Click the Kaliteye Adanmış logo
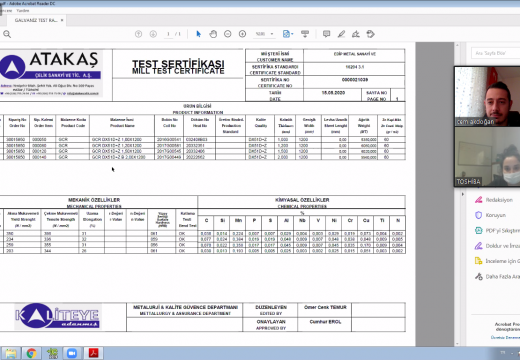Screen dimensions: 520x360 57,316
